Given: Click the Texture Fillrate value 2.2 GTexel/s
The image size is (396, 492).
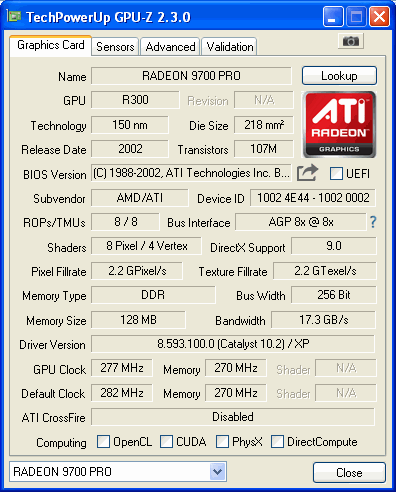Looking at the screenshot, I should point(325,271).
